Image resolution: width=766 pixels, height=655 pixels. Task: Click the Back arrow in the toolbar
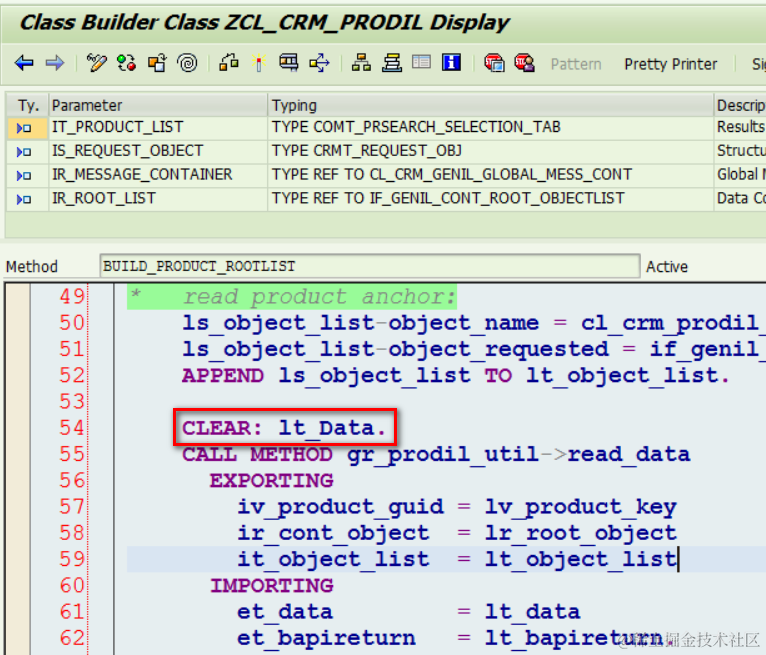pos(24,63)
